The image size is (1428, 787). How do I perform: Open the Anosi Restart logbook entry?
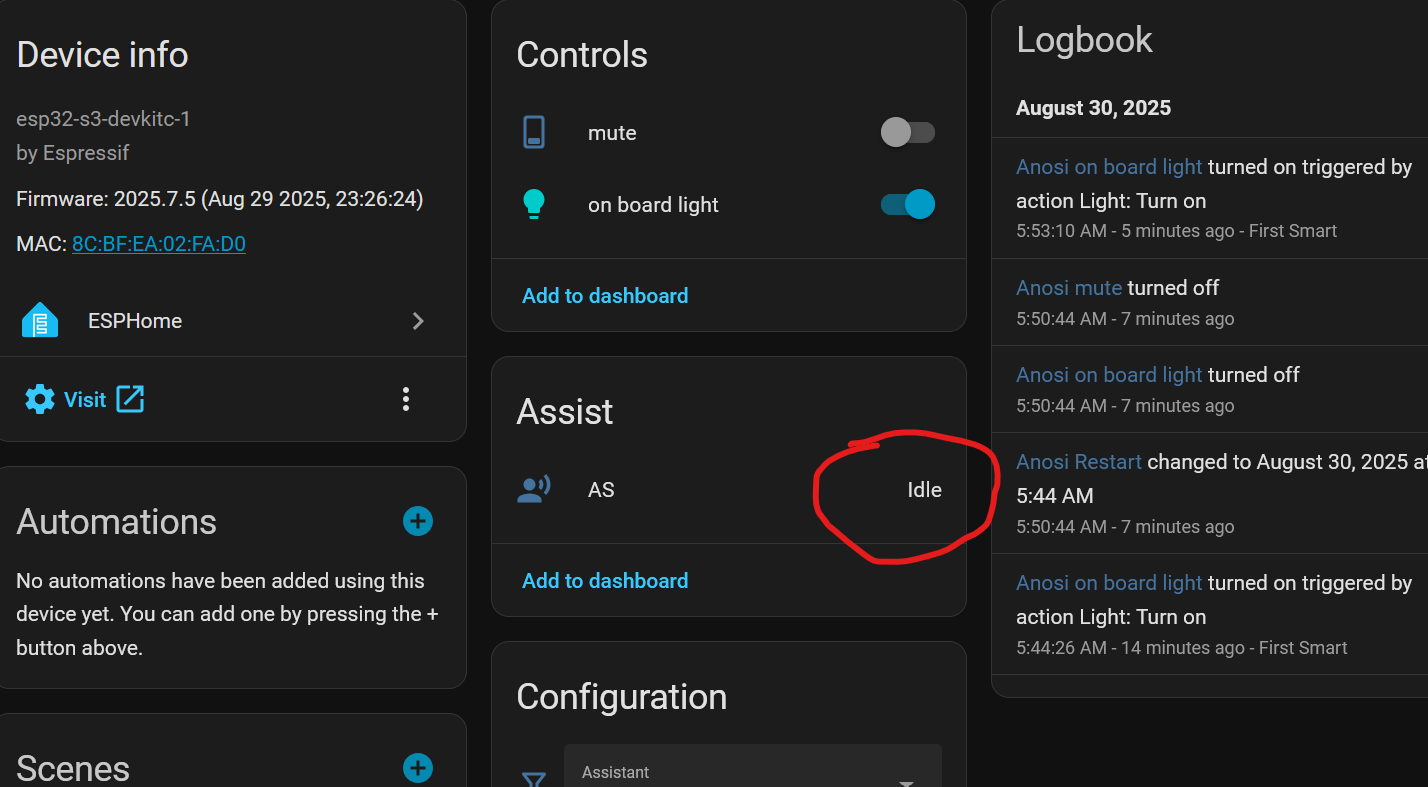pyautogui.click(x=1078, y=462)
